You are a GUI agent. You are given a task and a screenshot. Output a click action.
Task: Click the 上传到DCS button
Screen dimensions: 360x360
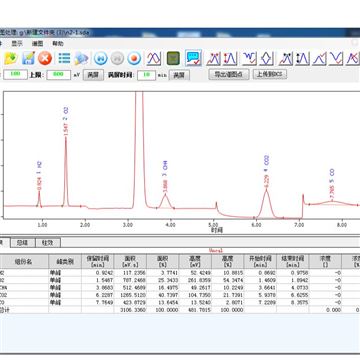(x=270, y=74)
